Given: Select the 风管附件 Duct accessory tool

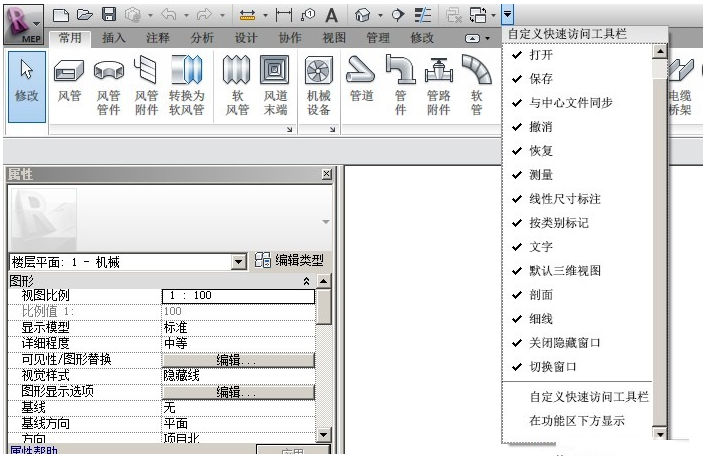Looking at the screenshot, I should (x=146, y=85).
